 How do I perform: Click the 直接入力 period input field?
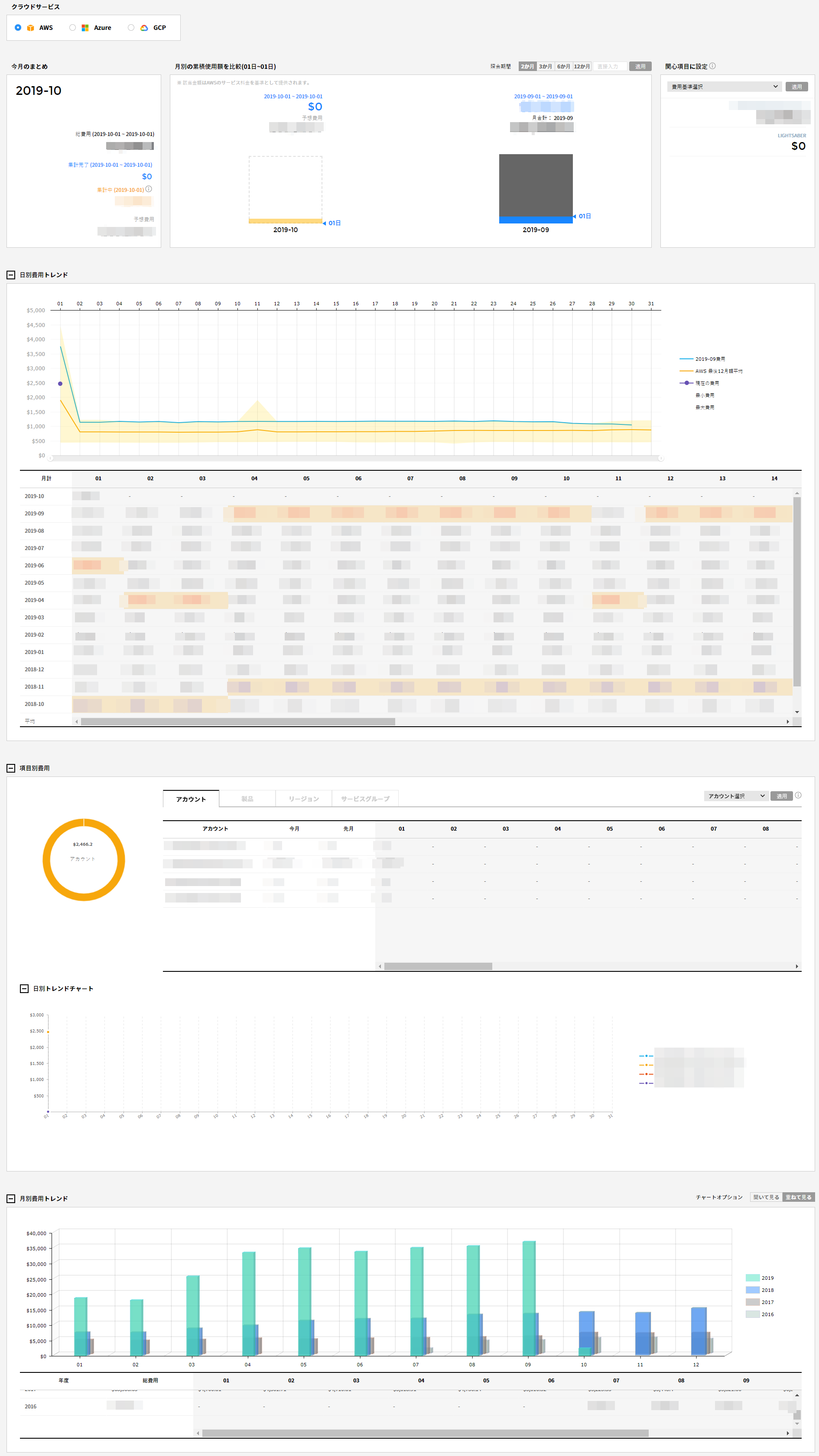point(609,67)
